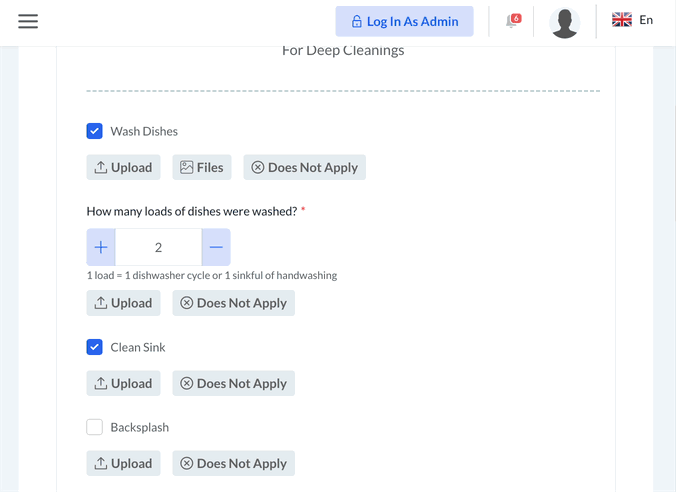Screen dimensions: 676x492
Task: Upload a photo for Backsplash
Action: tap(123, 463)
